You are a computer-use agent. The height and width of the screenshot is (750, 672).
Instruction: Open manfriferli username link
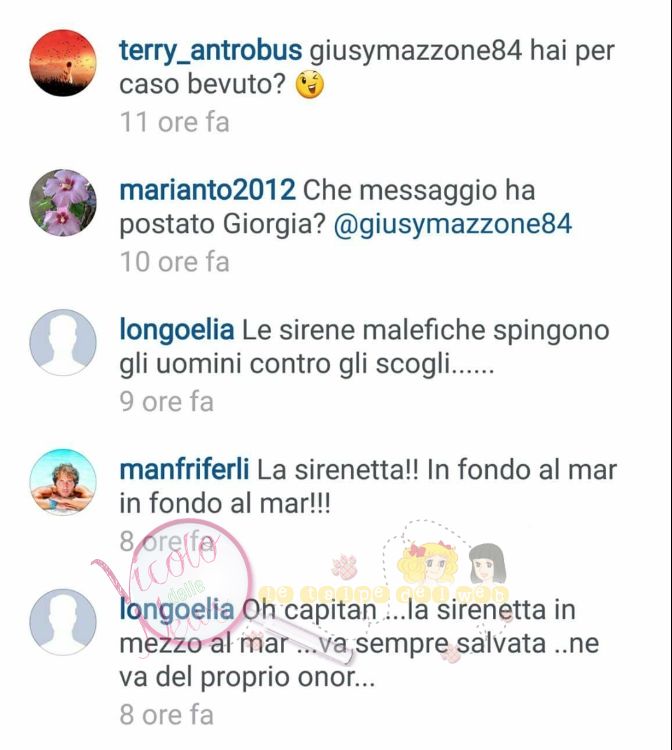[184, 469]
